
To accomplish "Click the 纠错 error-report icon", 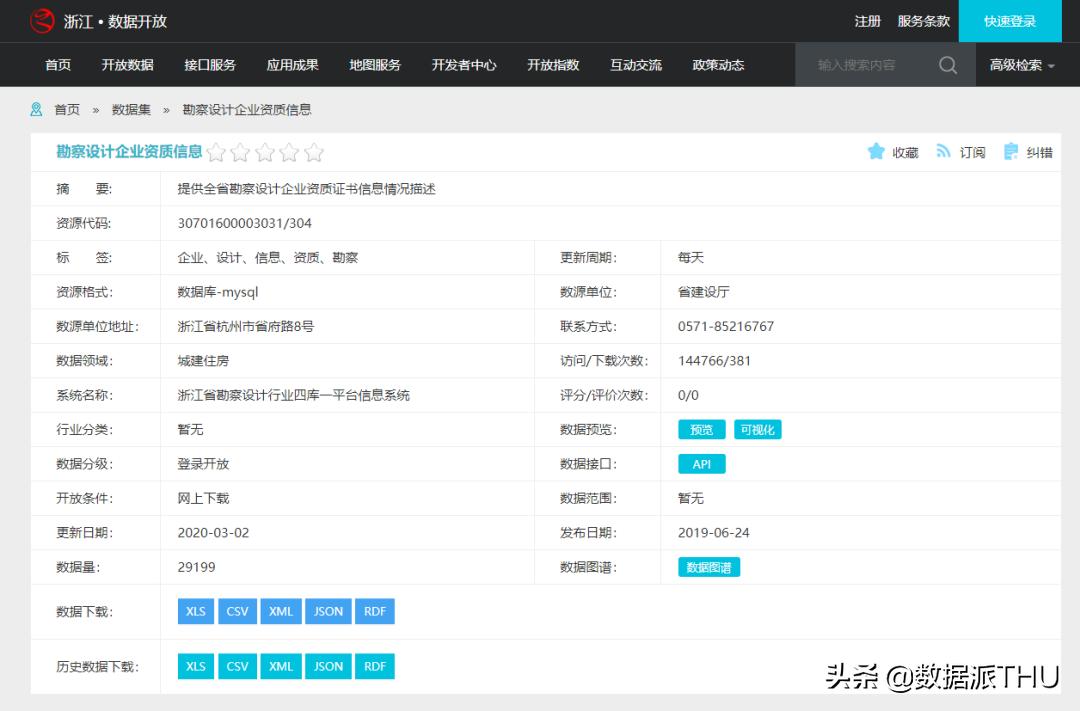I will pyautogui.click(x=1013, y=151).
